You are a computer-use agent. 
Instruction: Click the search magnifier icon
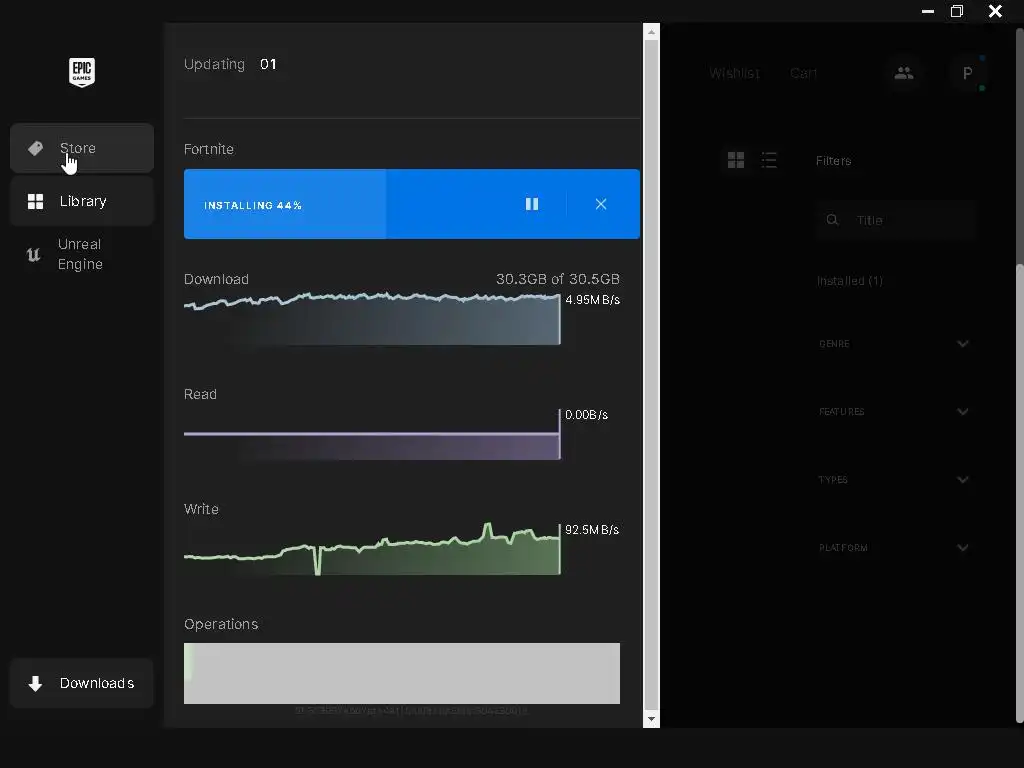coord(832,219)
